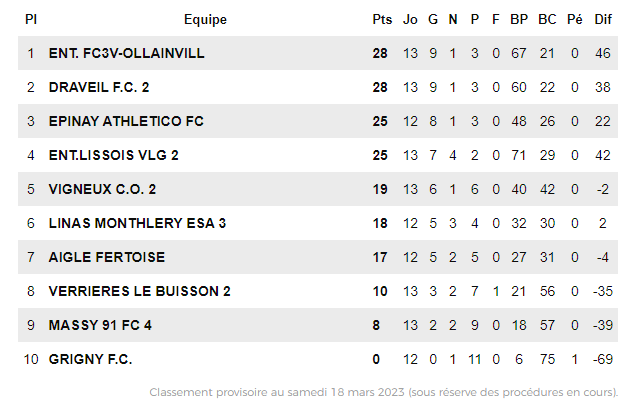Click the BP column header
The image size is (644, 420).
[519, 19]
